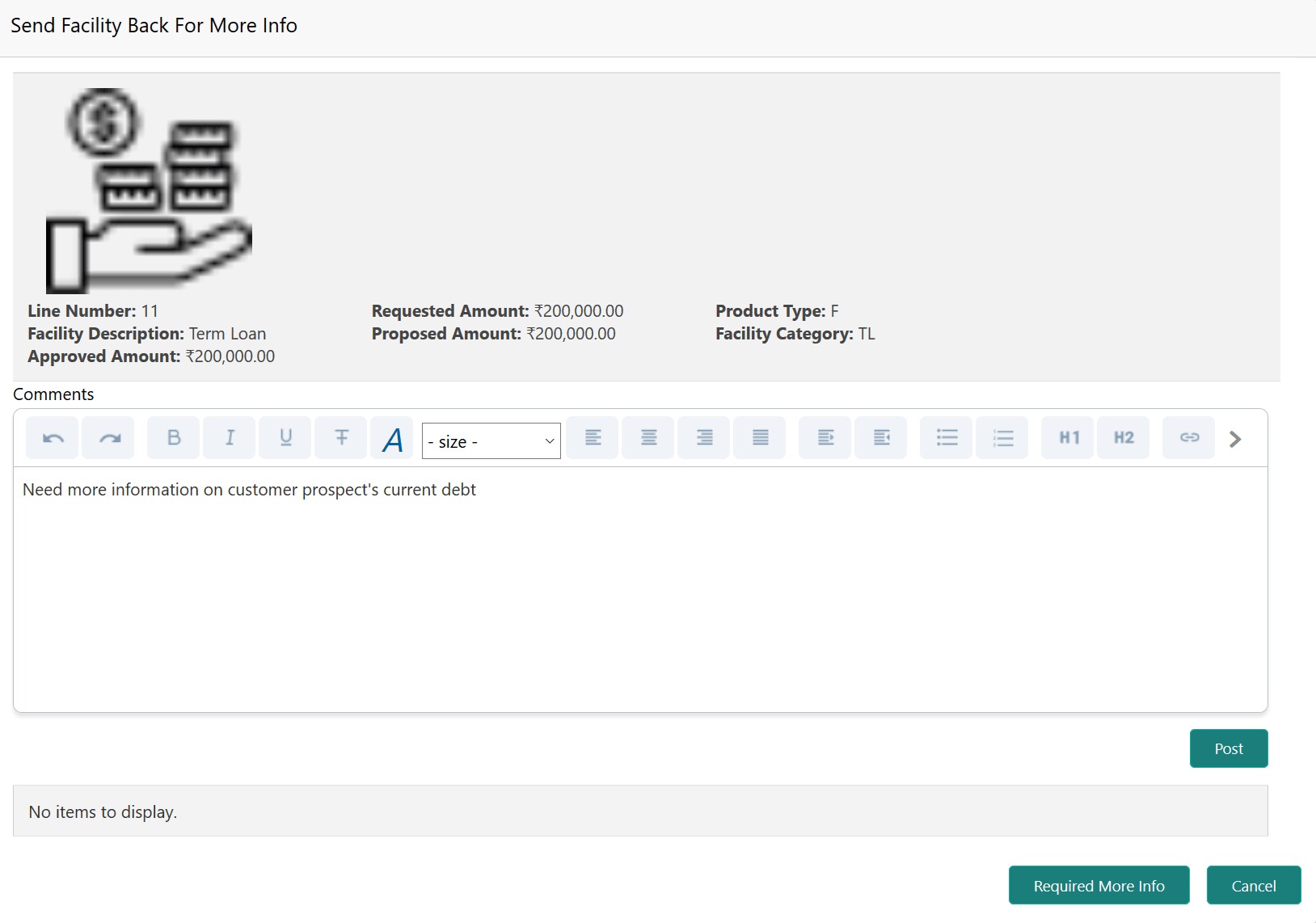Screen dimensions: 1316x923
Task: Increase text indent in the editor
Action: 825,437
